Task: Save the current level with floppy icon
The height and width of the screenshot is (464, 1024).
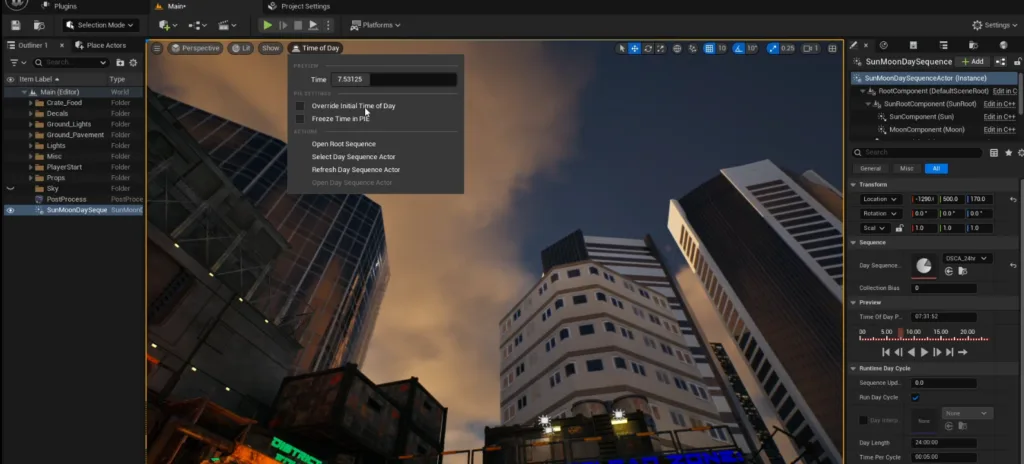Action: pyautogui.click(x=16, y=25)
